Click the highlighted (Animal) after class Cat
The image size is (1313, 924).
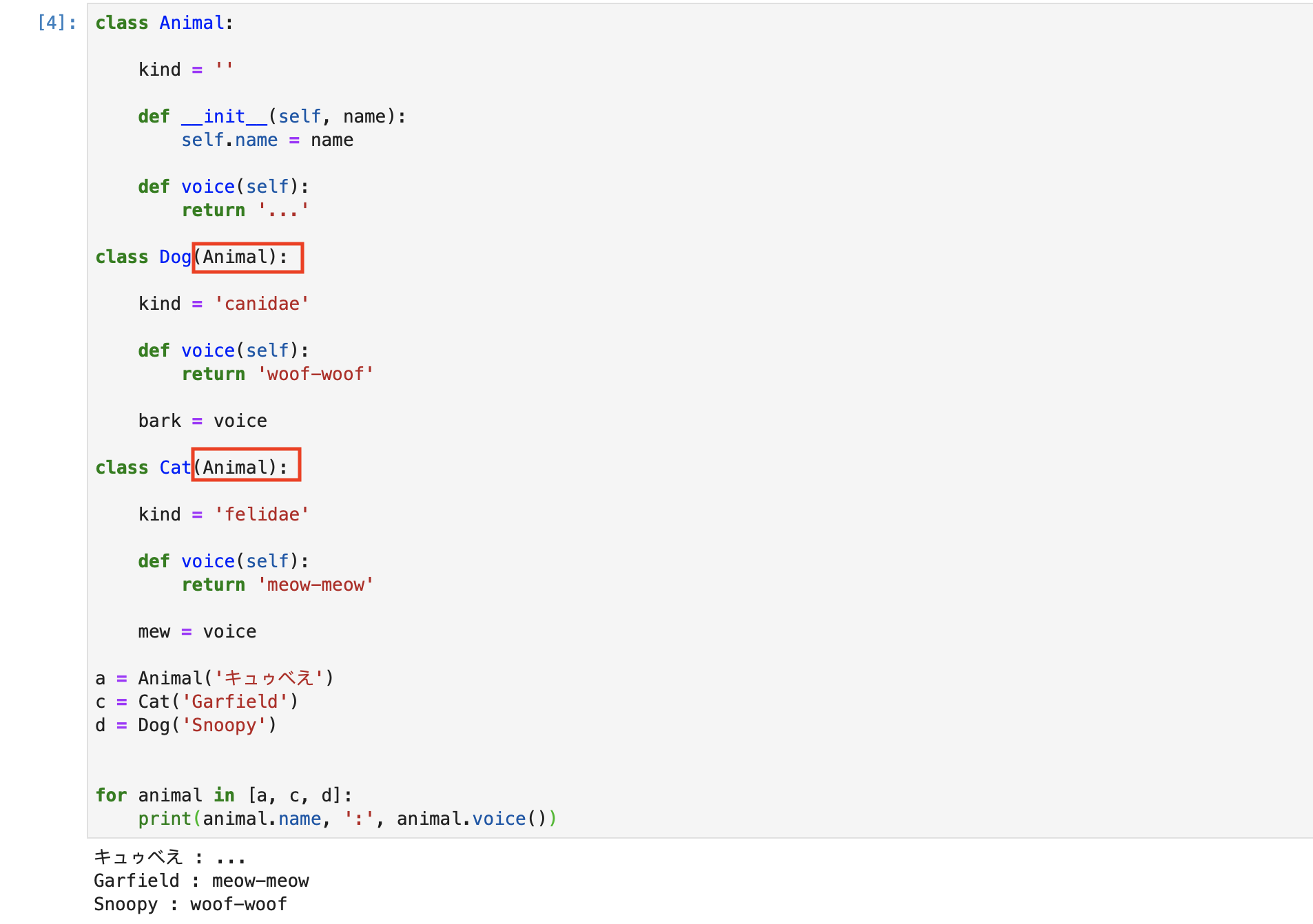coord(245,465)
